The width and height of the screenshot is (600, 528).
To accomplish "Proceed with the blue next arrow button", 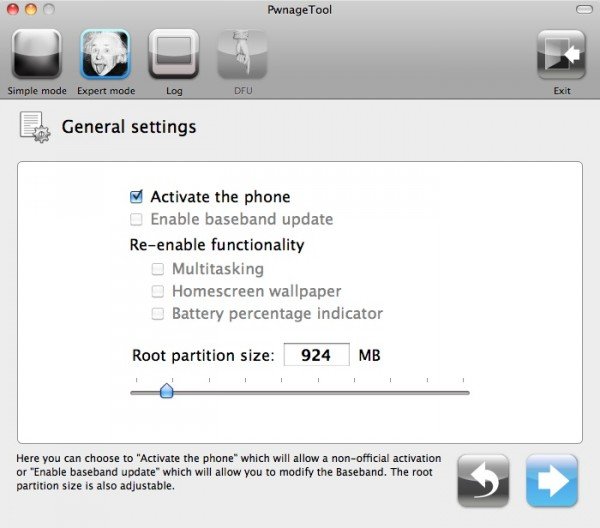I will (x=552, y=481).
